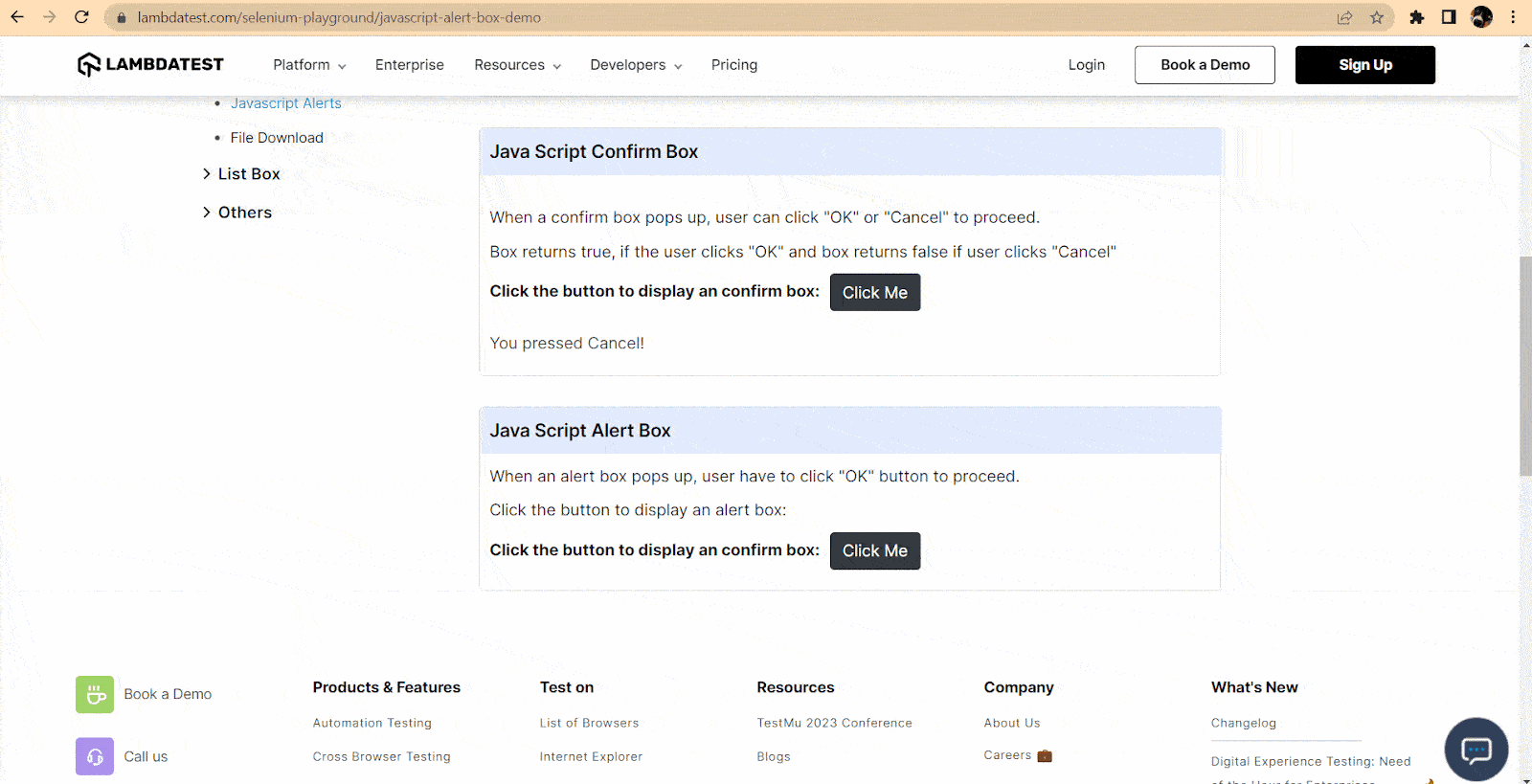Click the "Products & Features" footer heading
Screen dimensions: 1532x784
386,687
